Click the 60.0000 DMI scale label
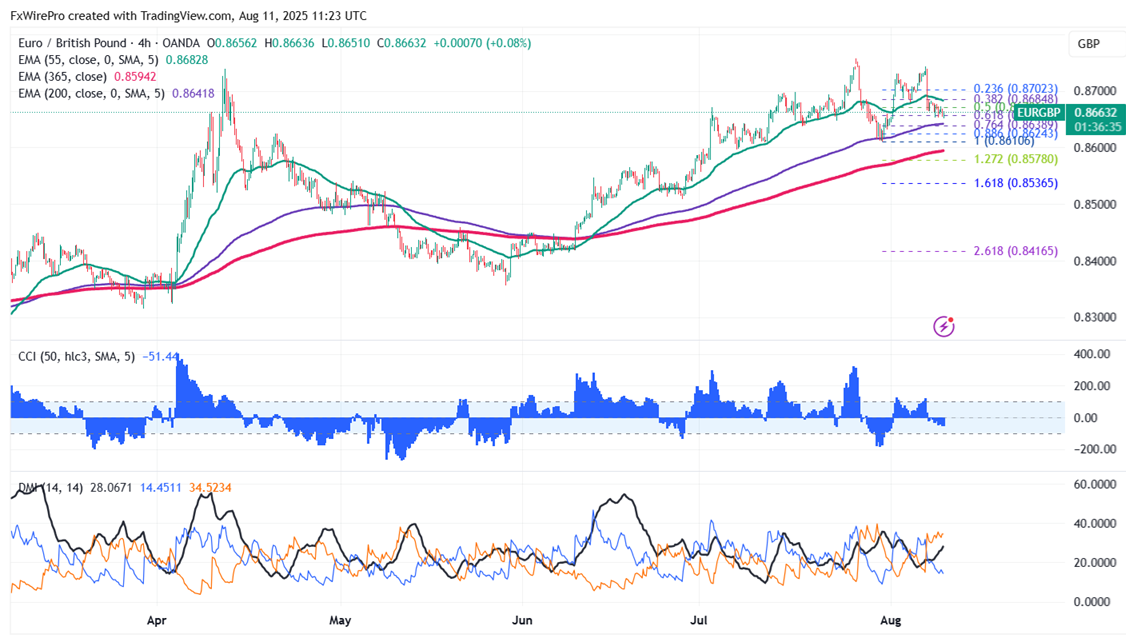1126x644 pixels. point(1095,485)
